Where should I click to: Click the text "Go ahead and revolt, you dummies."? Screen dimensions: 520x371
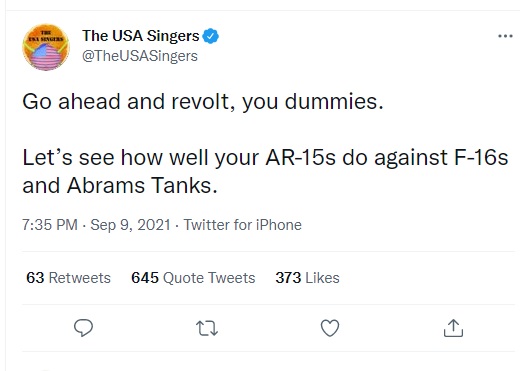coord(203,102)
